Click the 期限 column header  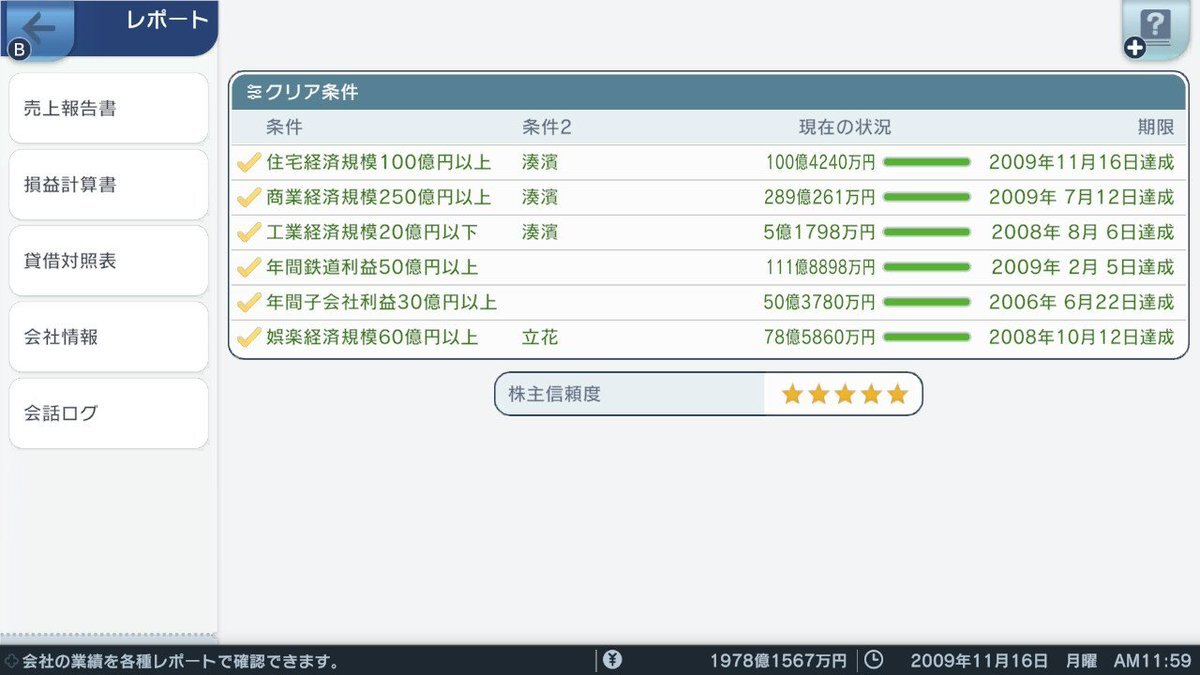[1156, 127]
